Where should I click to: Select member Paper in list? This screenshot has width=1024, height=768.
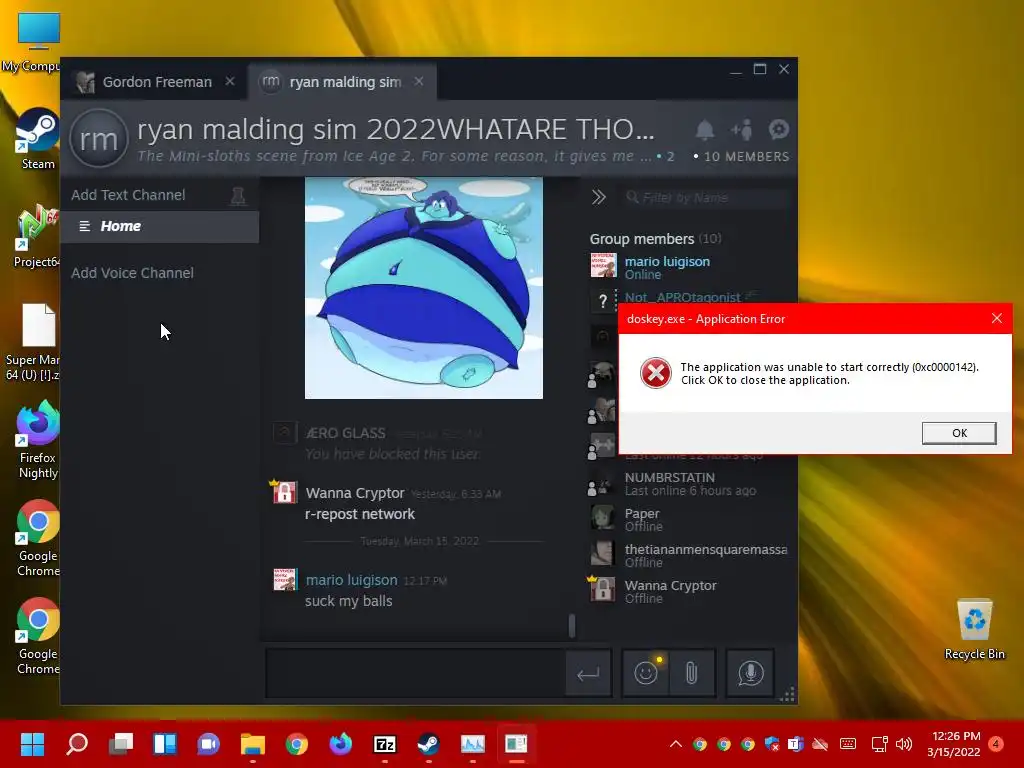pos(688,520)
